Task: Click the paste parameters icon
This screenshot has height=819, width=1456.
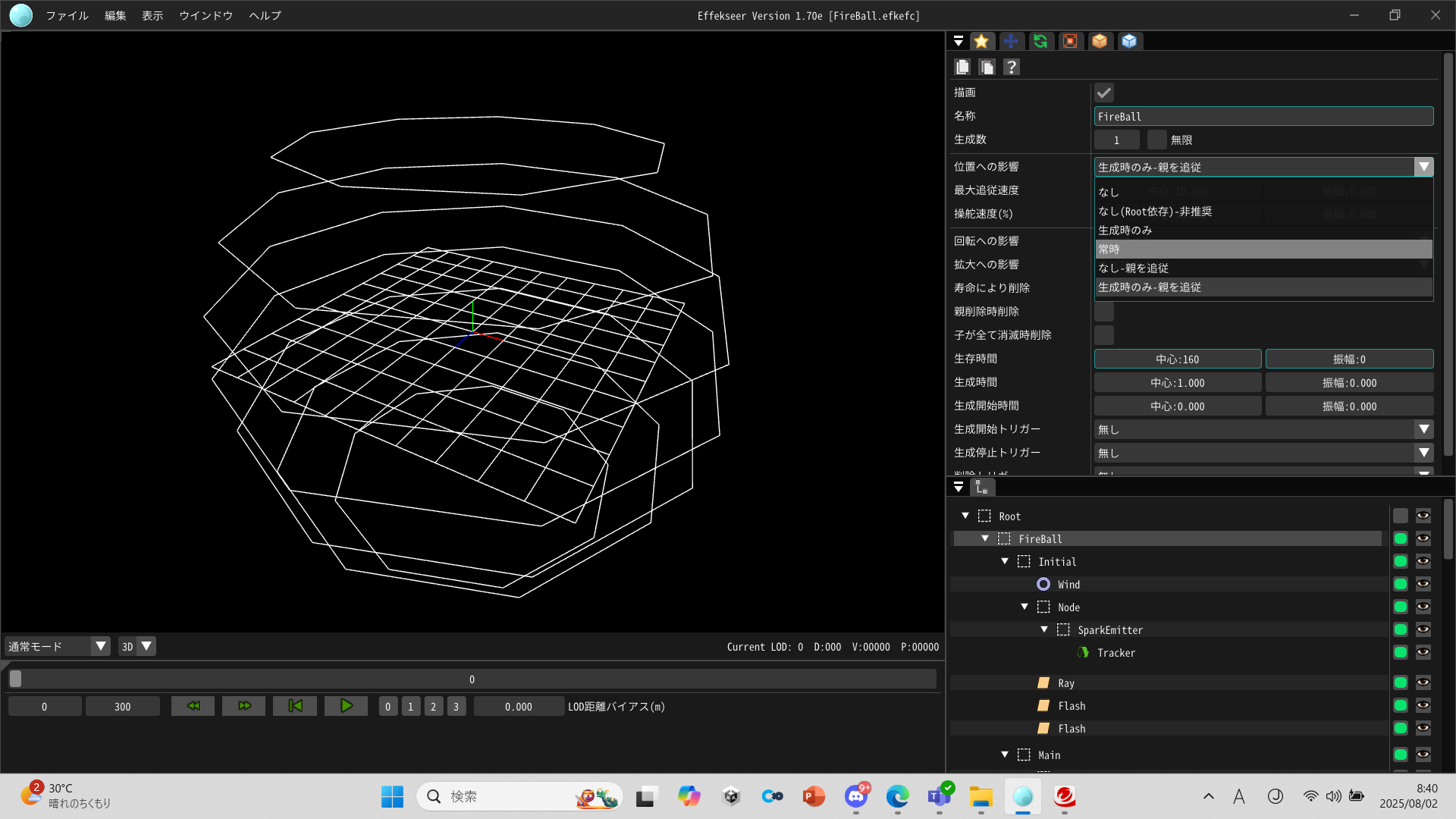Action: click(987, 67)
